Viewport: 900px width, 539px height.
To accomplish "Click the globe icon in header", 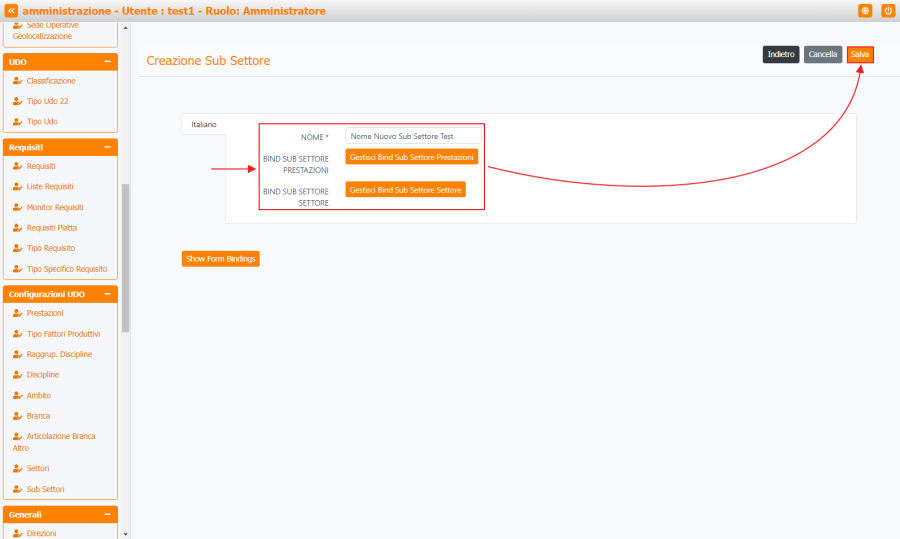I will (865, 10).
